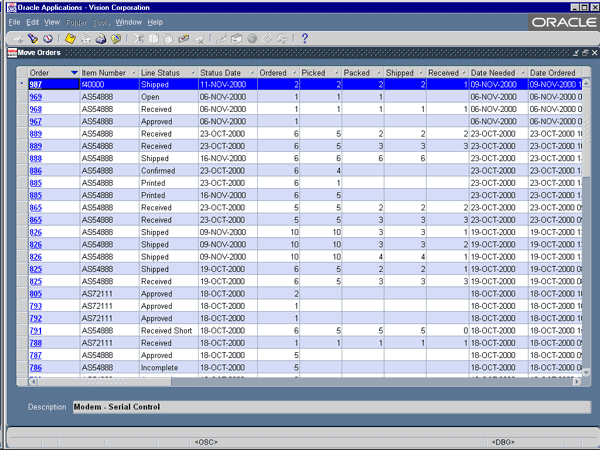The image size is (600, 450).
Task: Click the Edit Field pencil icon
Action: 221,39
